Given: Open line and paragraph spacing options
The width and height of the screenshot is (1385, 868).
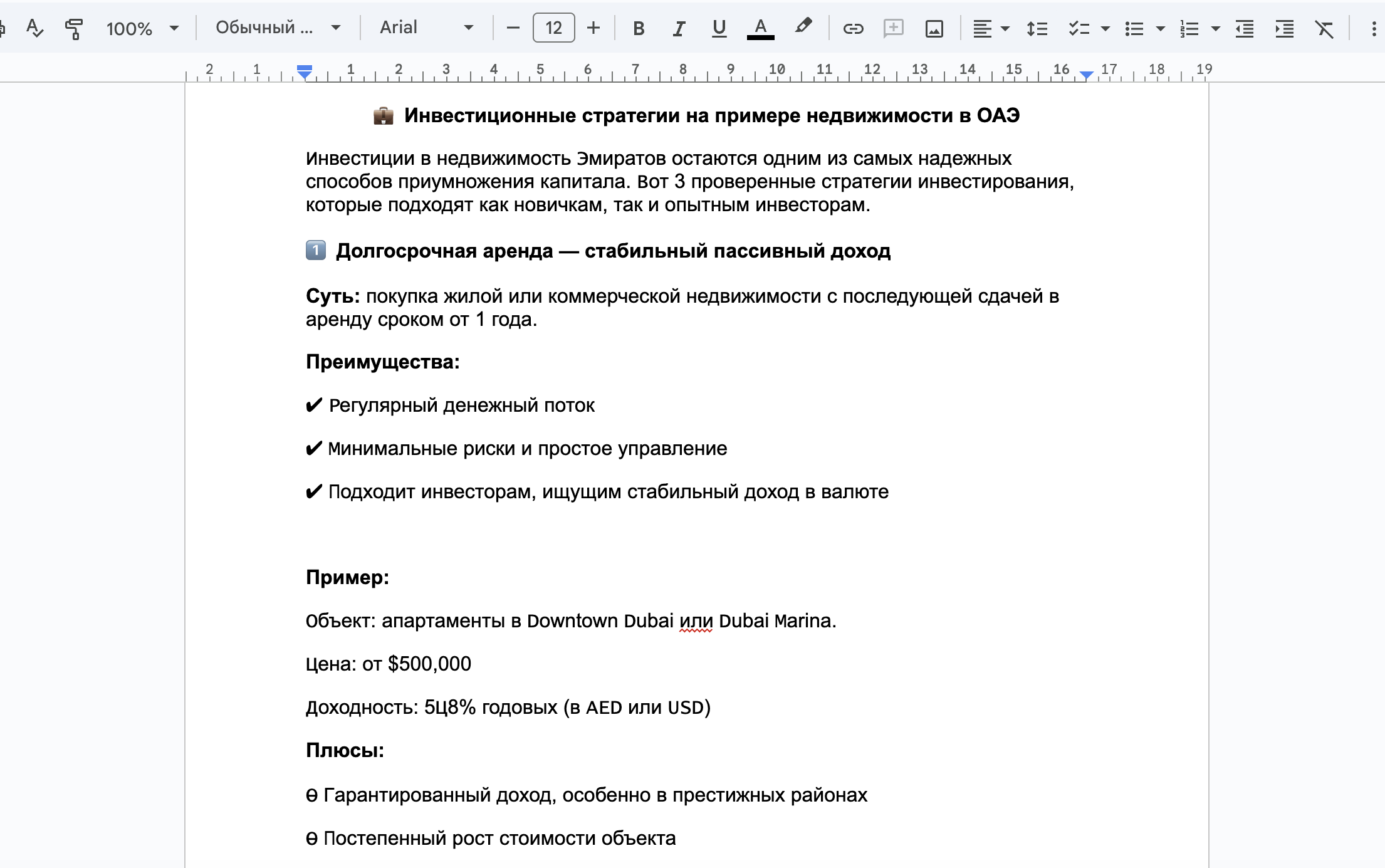Looking at the screenshot, I should point(1037,28).
